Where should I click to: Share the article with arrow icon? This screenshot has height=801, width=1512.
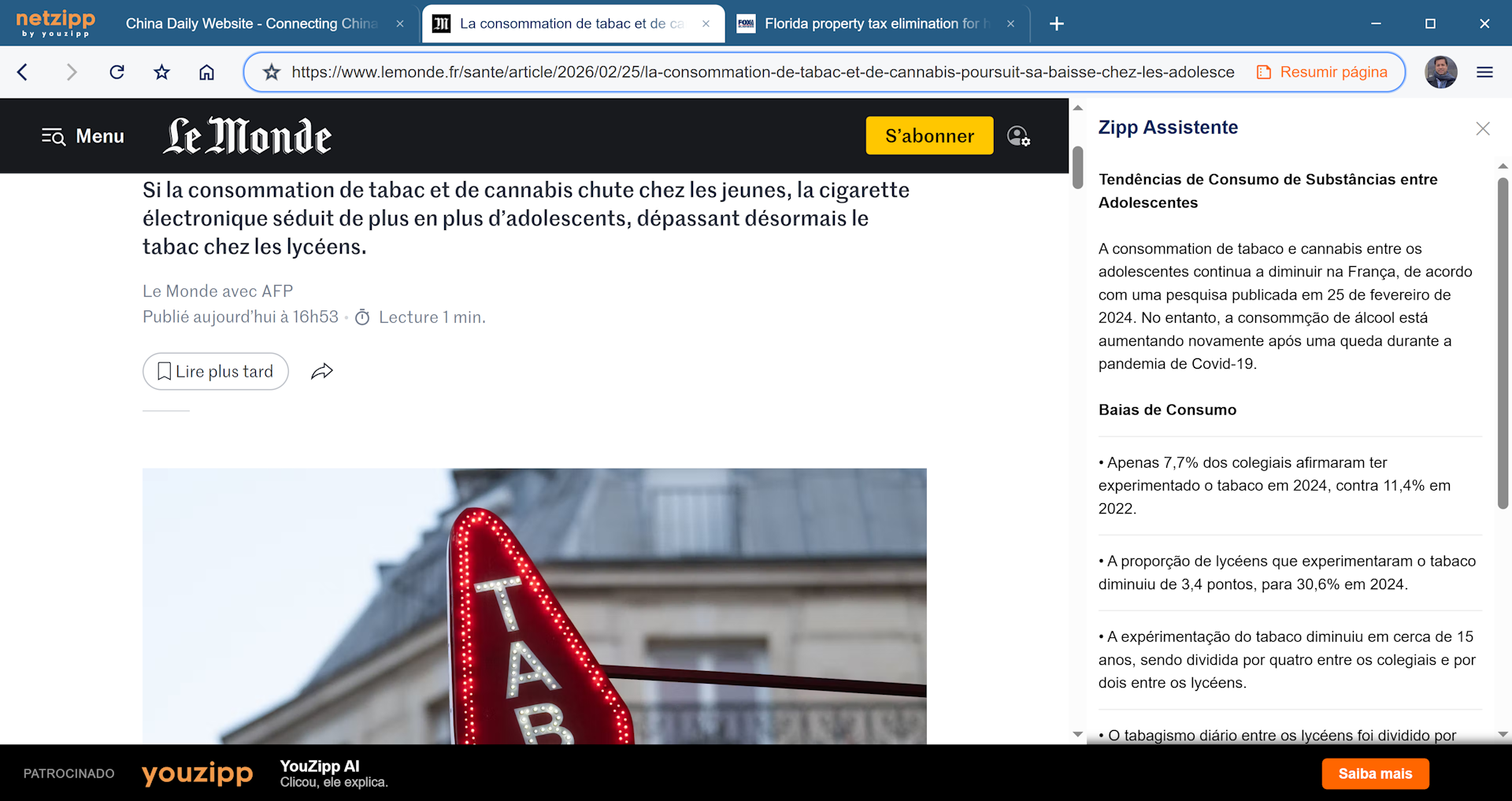321,372
